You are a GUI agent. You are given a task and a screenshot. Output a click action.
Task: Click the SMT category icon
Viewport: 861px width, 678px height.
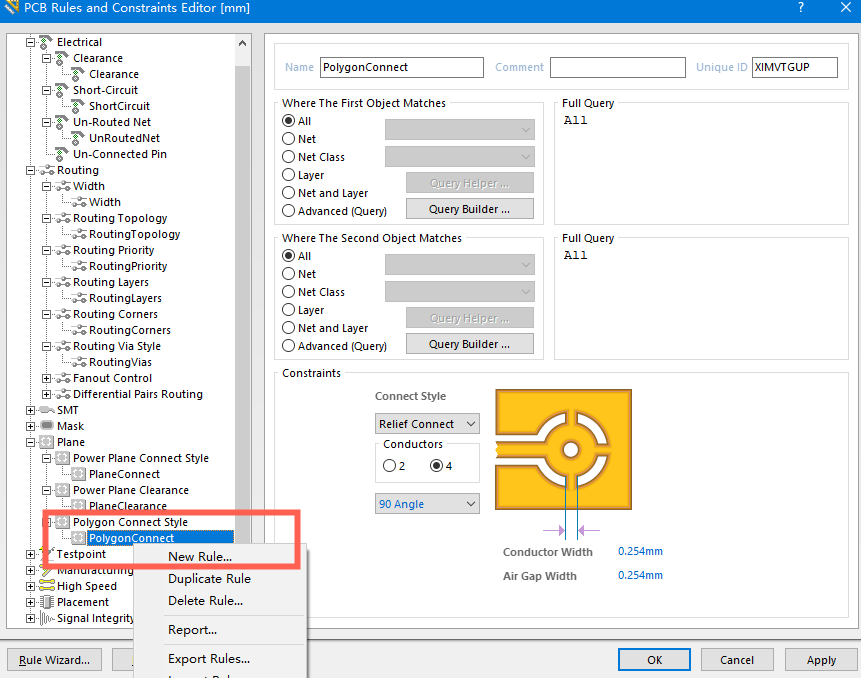tap(46, 410)
